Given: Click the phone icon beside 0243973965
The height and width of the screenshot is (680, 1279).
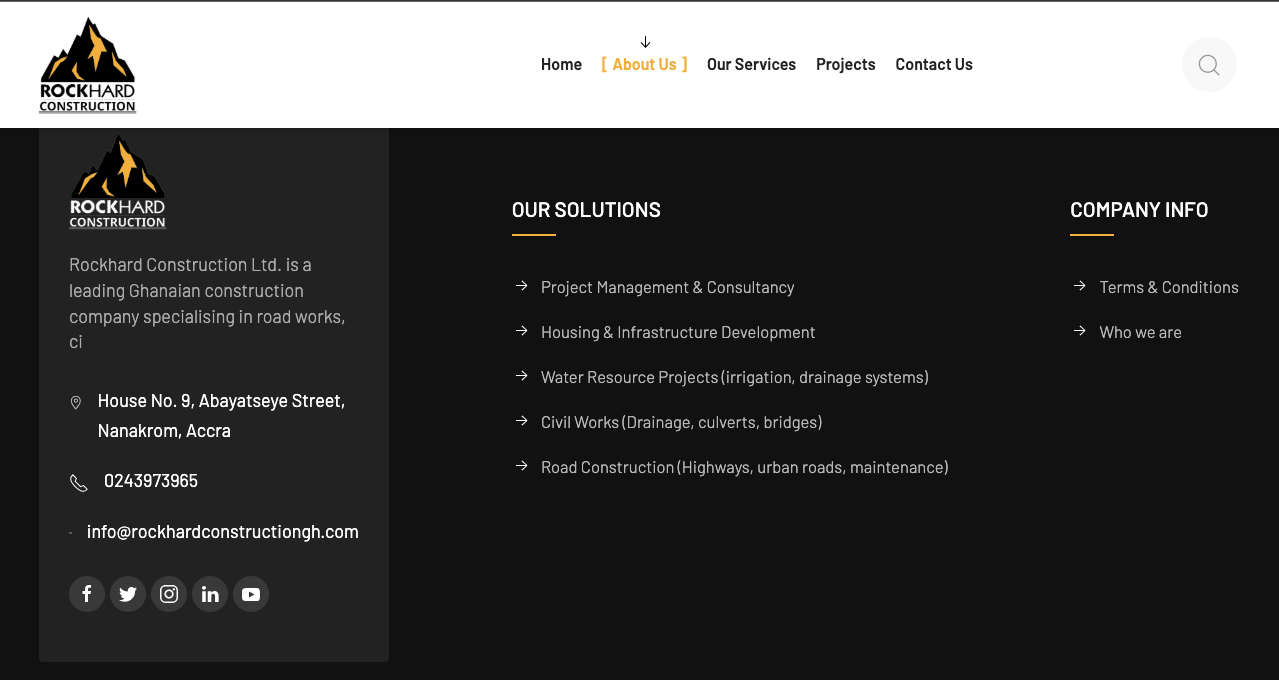Looking at the screenshot, I should (x=79, y=483).
